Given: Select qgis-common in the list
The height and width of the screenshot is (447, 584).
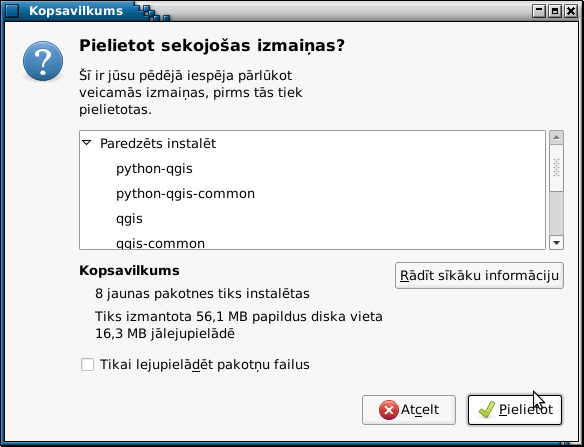Looking at the screenshot, I should 161,243.
